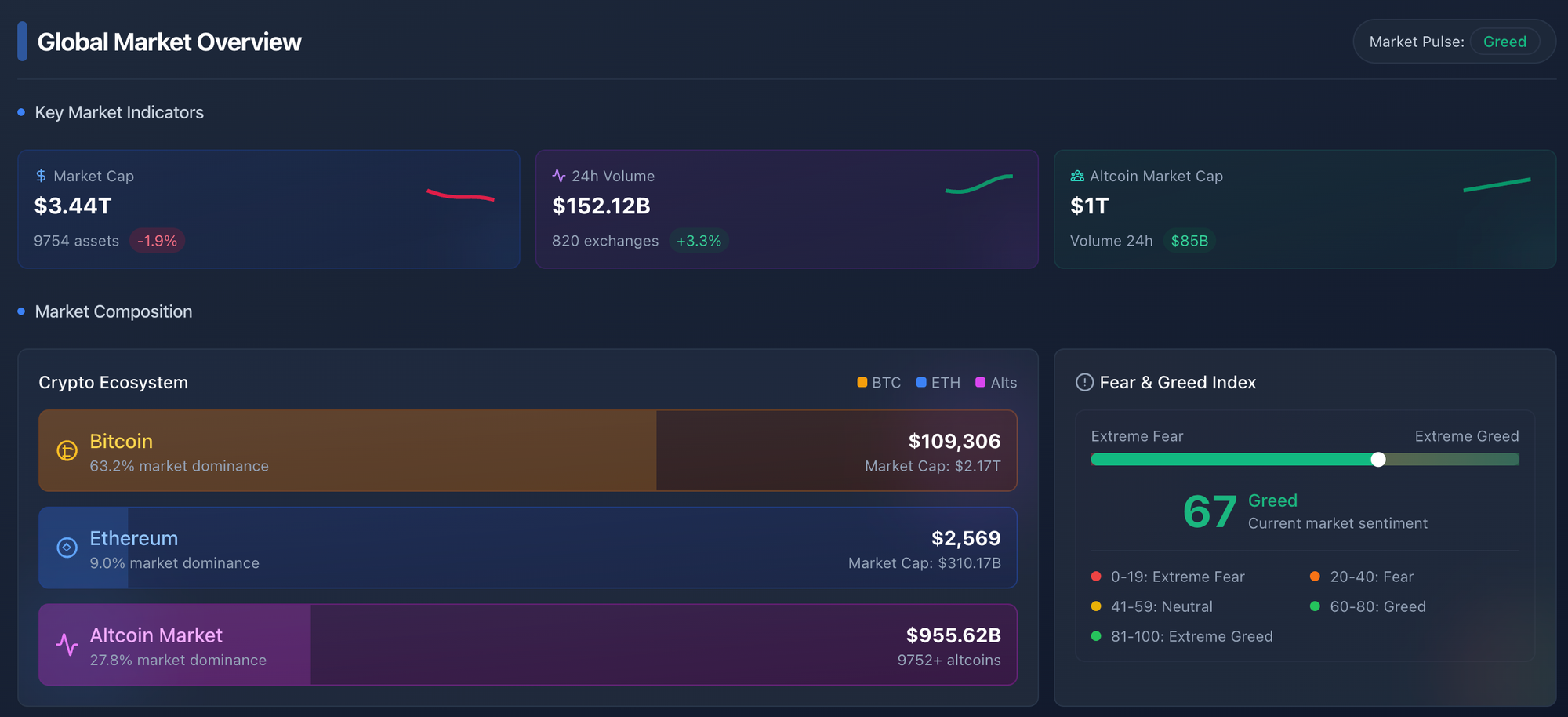Click the $85B volume badge
The image size is (1568, 717).
pyautogui.click(x=1189, y=241)
